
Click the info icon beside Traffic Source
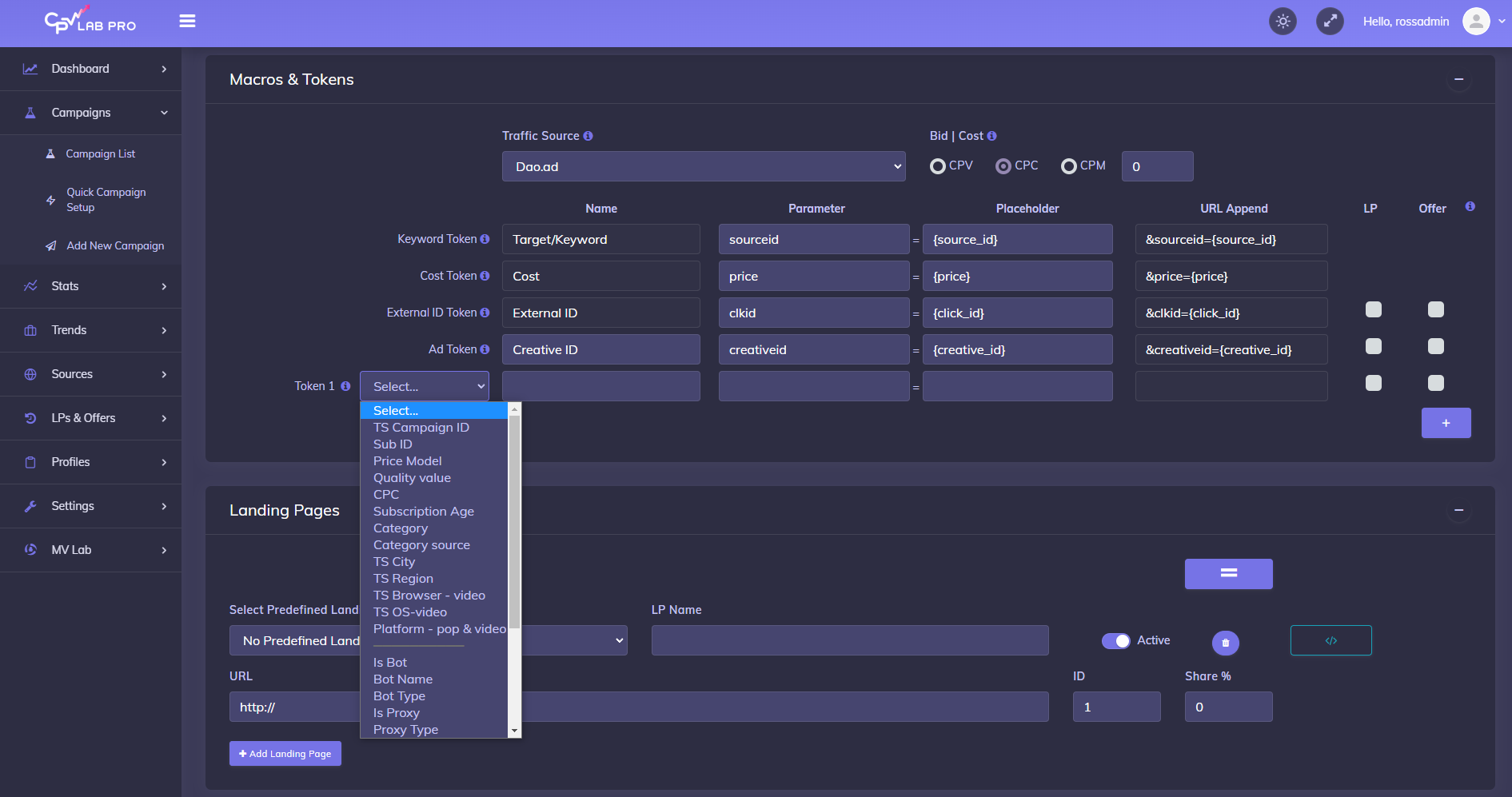pos(588,136)
